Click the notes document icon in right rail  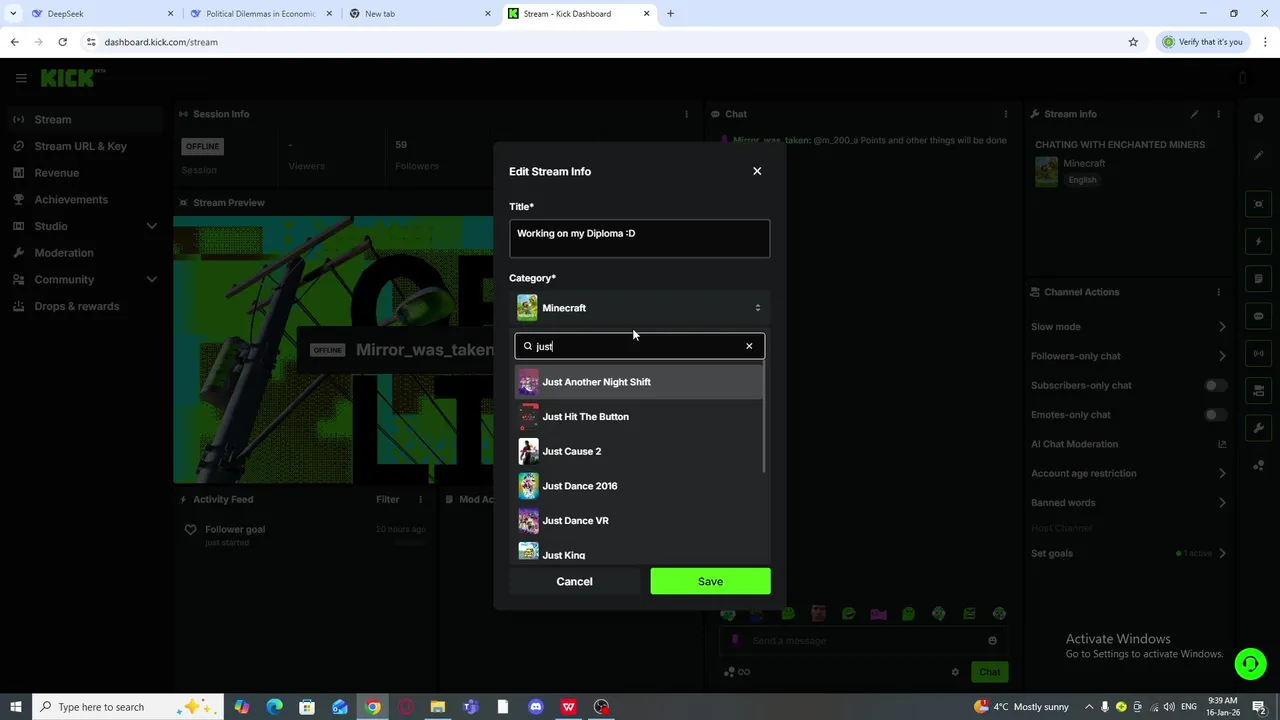pos(1259,279)
